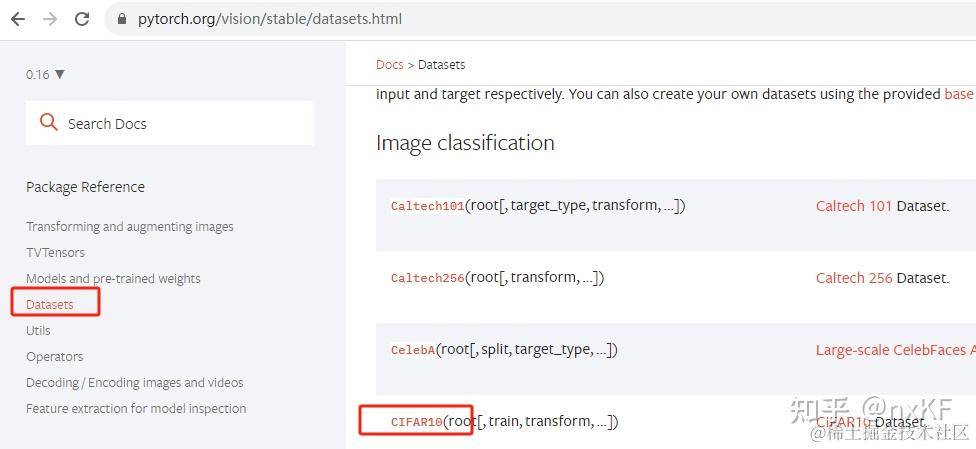The height and width of the screenshot is (449, 976).
Task: Select Datasets in the sidebar
Action: (x=50, y=305)
